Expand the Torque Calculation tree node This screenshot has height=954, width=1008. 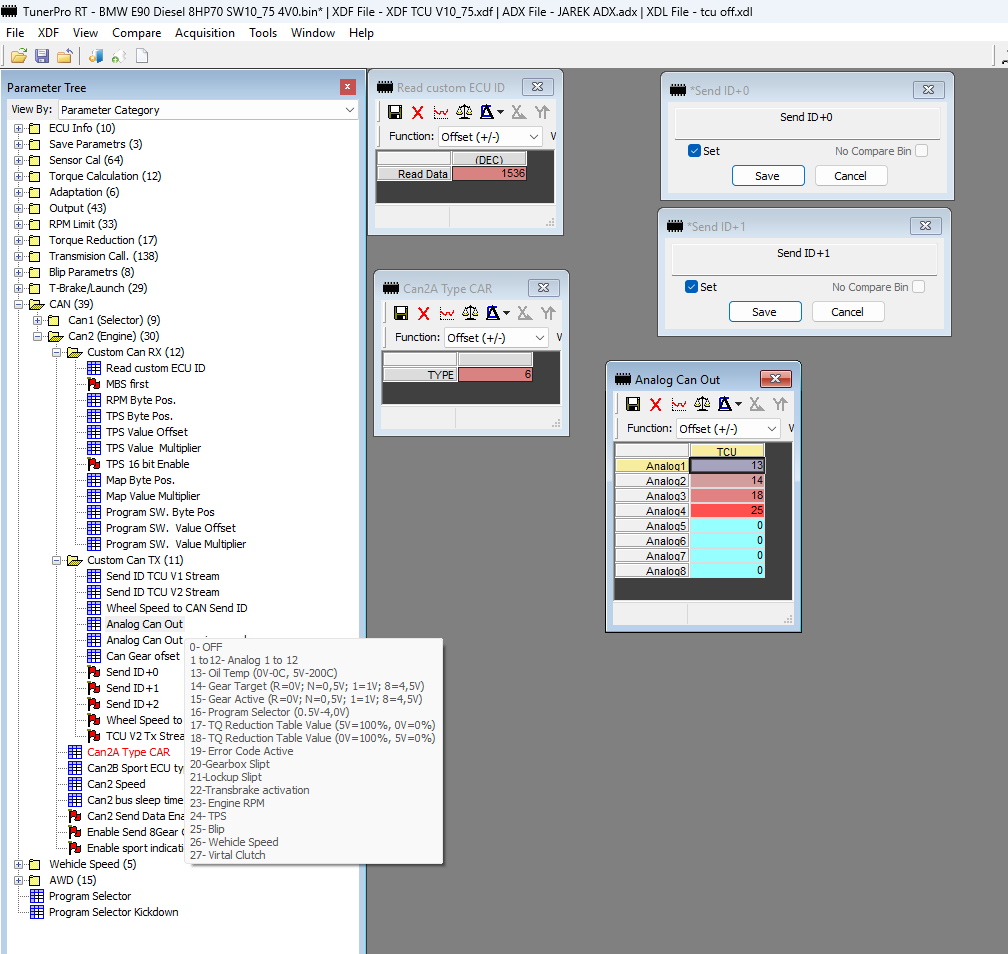tap(18, 176)
